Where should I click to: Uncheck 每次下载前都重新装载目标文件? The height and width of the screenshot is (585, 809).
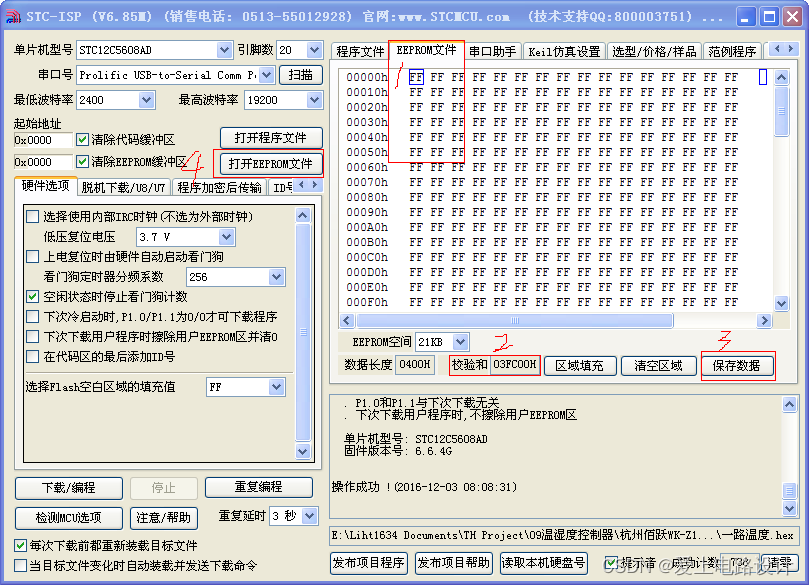coord(21,546)
